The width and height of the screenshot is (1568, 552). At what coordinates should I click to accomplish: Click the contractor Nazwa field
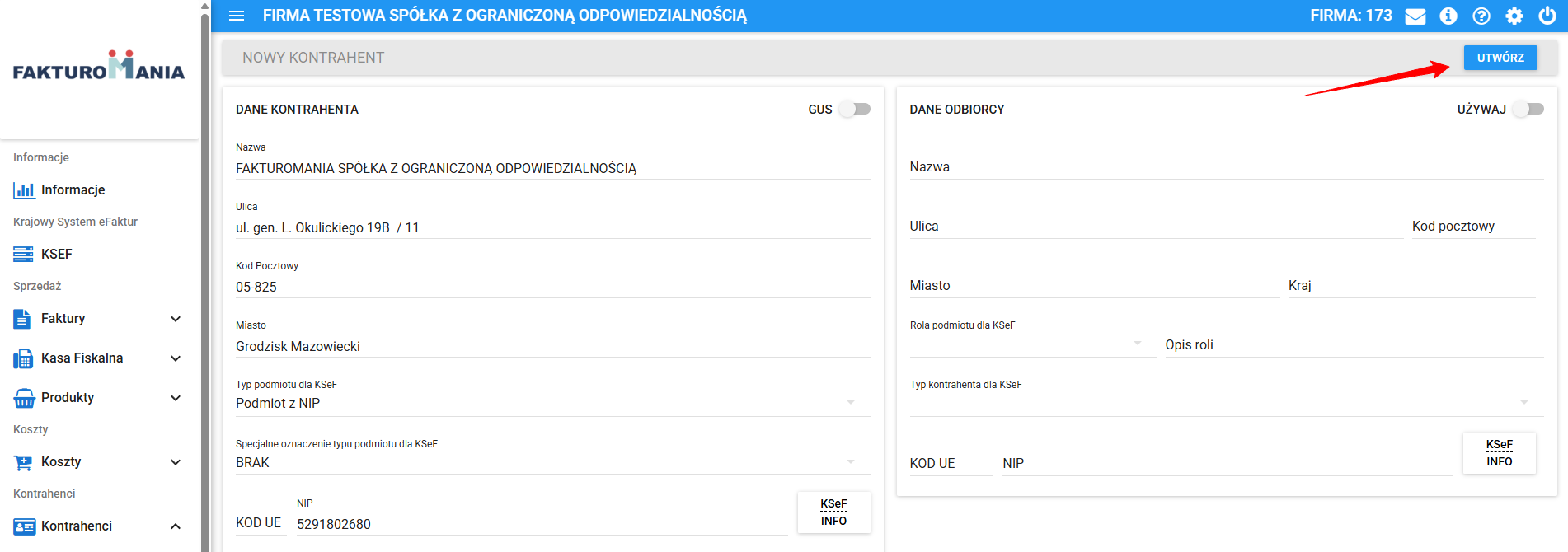click(552, 168)
